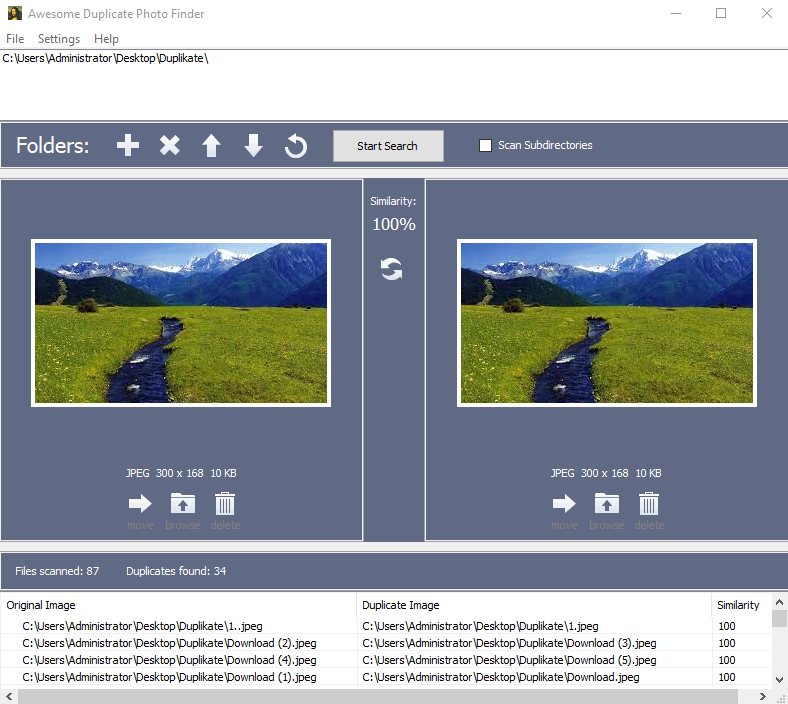Open the Settings menu
Viewport: 788px width, 704px height.
[x=59, y=39]
